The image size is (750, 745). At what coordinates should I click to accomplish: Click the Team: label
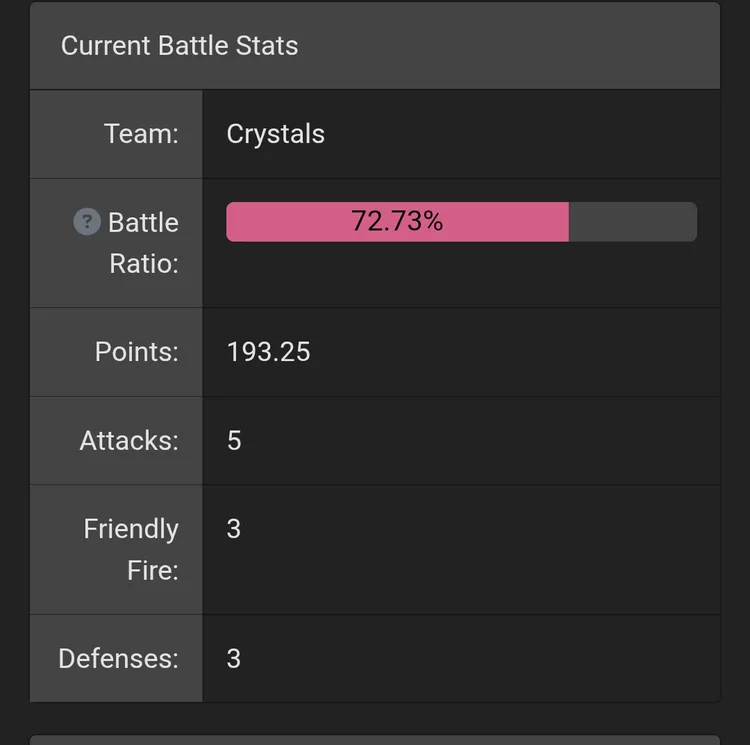pyautogui.click(x=141, y=134)
